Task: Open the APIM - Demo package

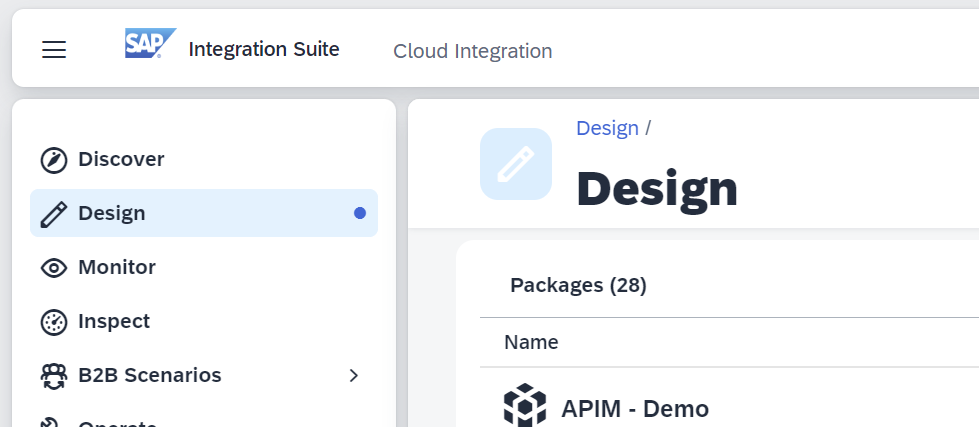Action: pyautogui.click(x=635, y=409)
